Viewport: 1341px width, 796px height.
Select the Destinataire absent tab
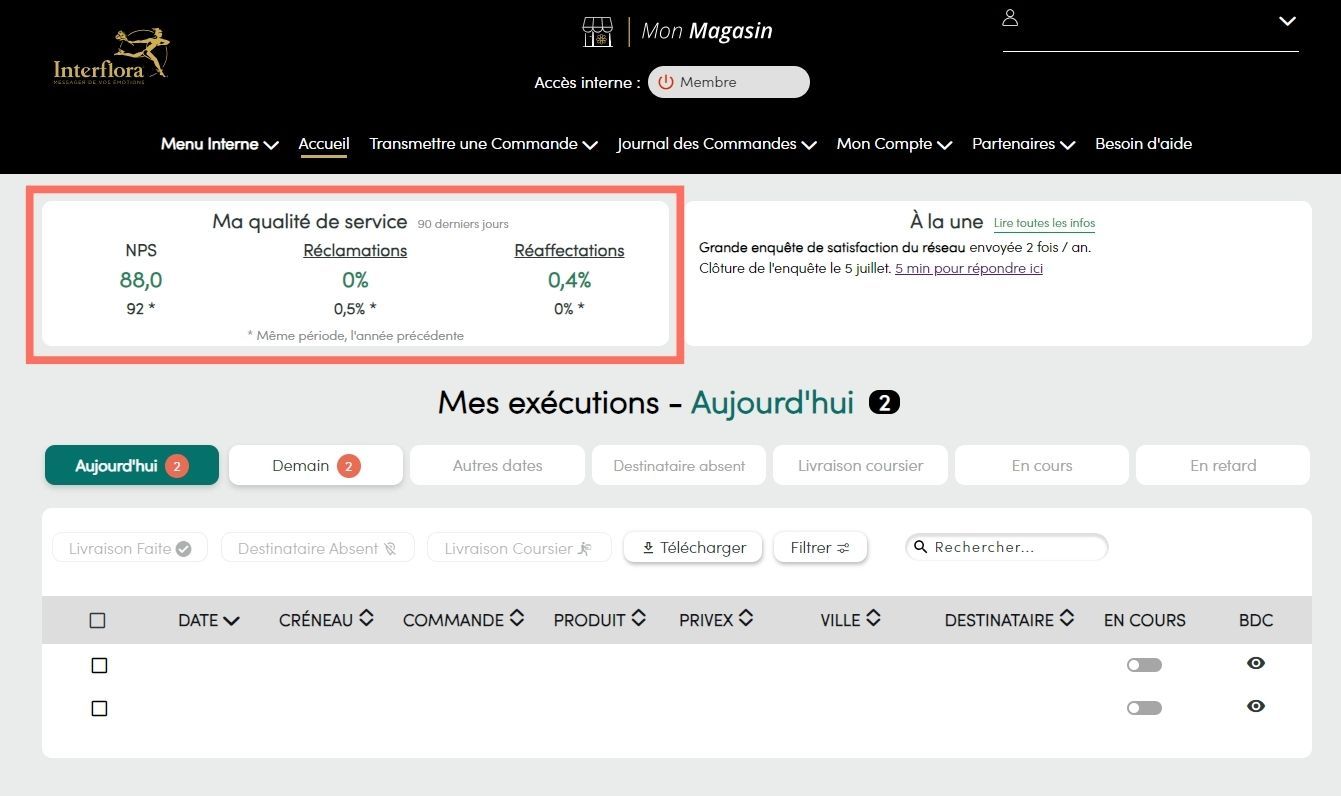679,465
